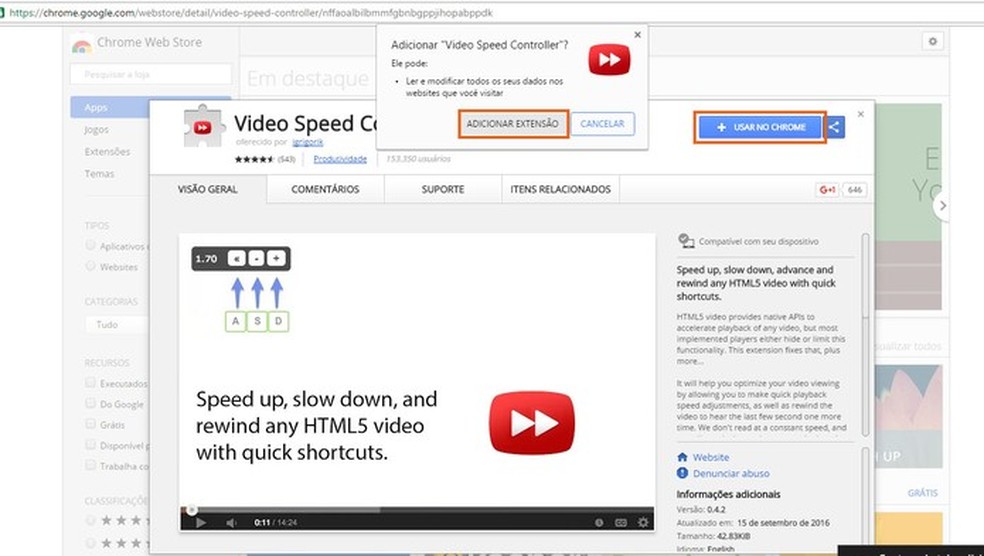Select Apps in the sidebar
This screenshot has height=556, width=984.
tap(151, 107)
